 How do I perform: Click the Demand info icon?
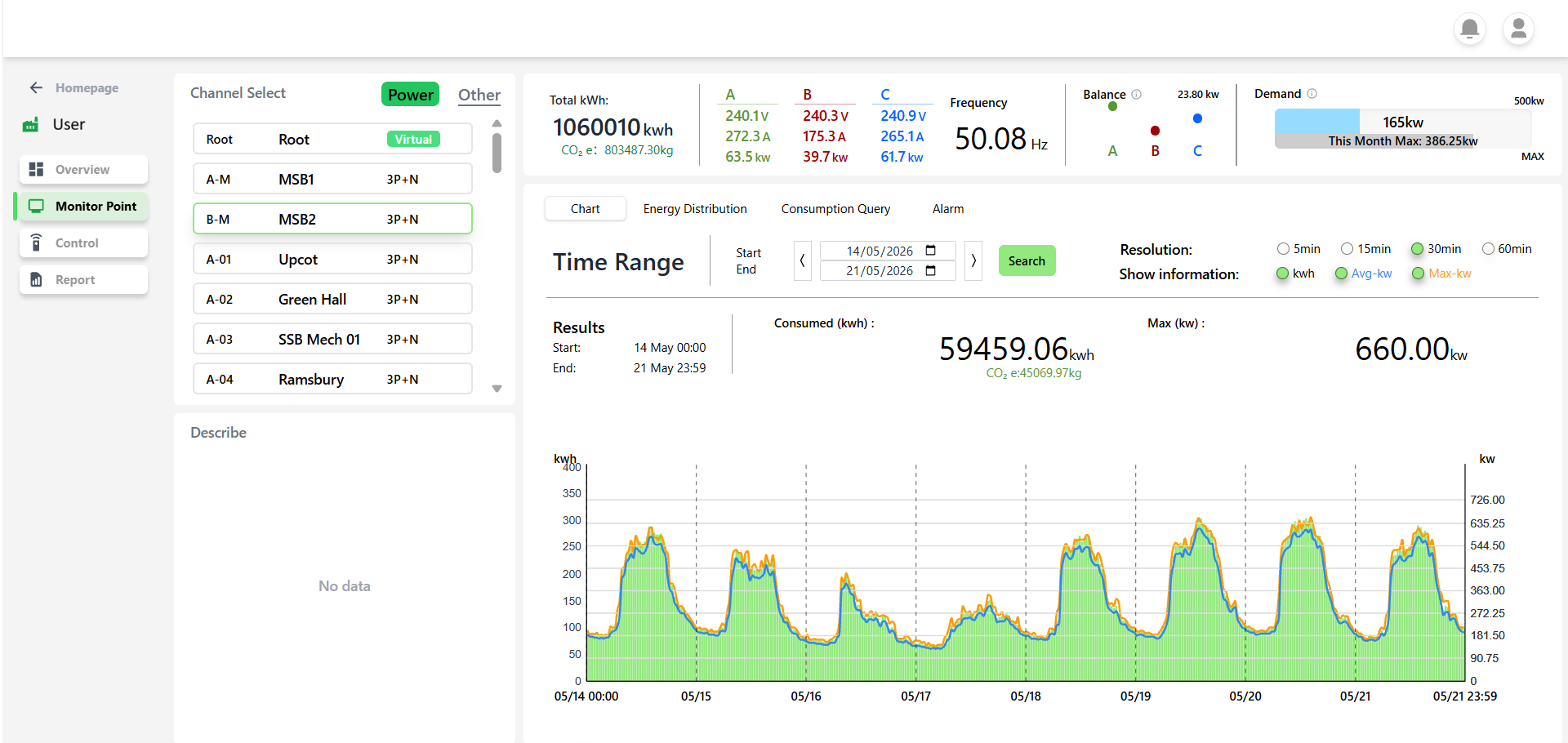click(x=1312, y=94)
